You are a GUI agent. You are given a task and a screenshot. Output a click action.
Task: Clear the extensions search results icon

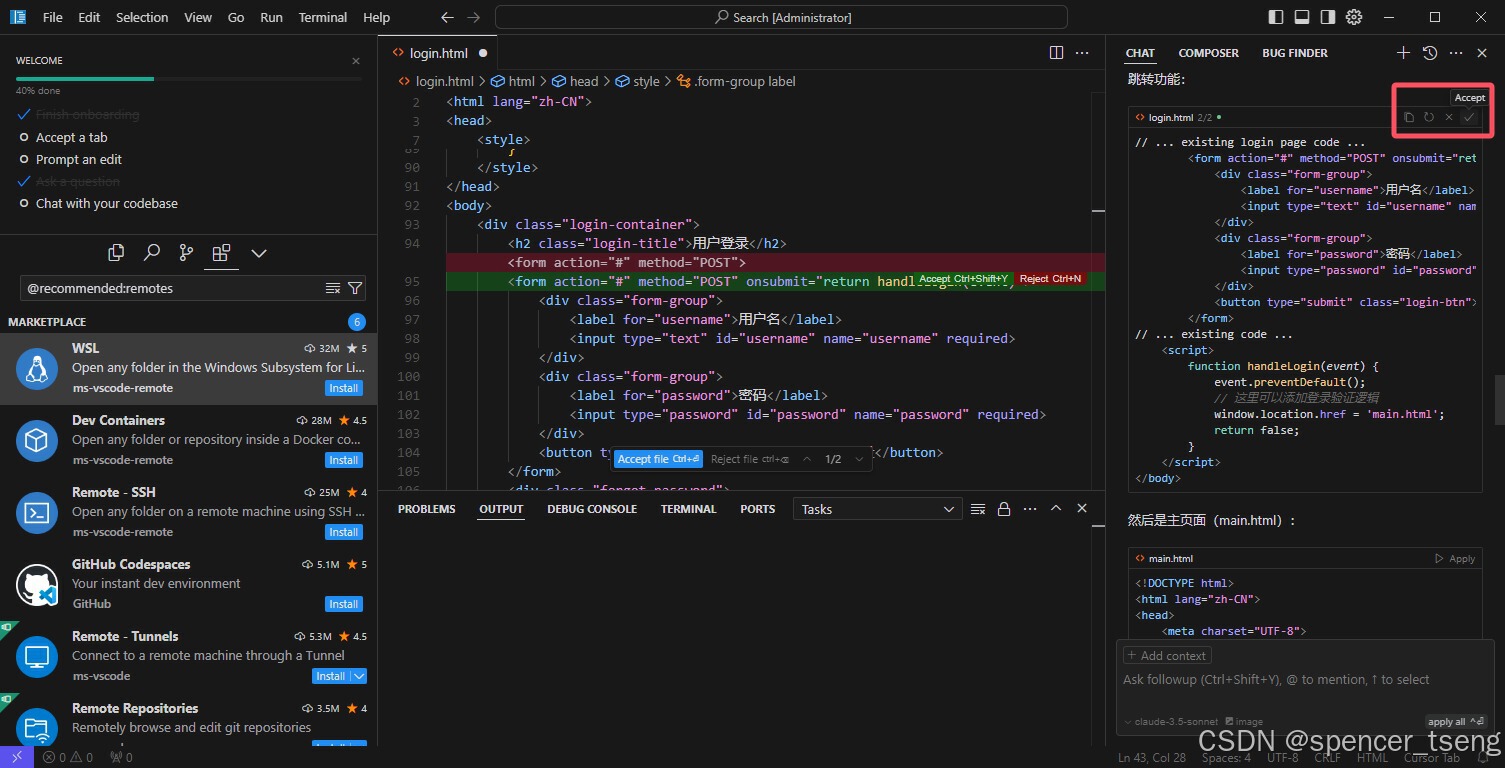click(x=333, y=288)
